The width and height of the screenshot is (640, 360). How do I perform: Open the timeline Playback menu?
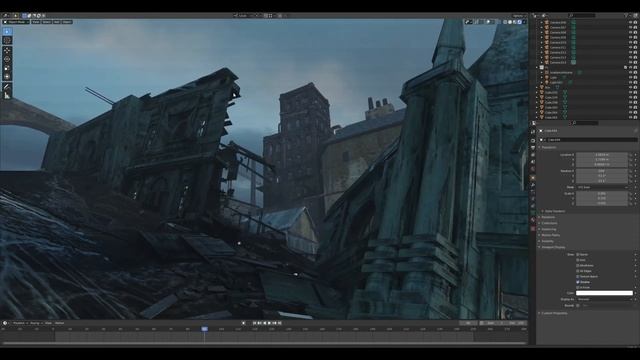tap(20, 323)
